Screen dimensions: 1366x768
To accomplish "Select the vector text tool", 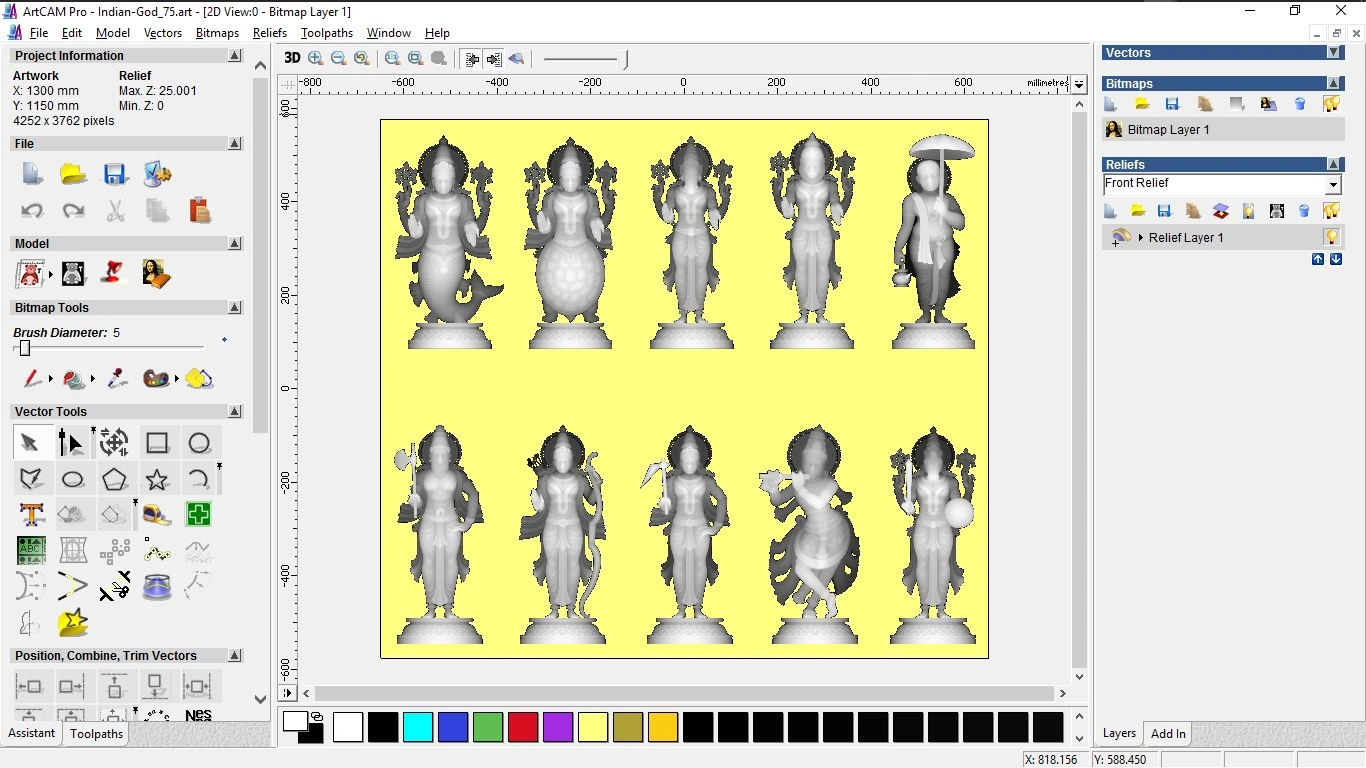I will tap(31, 515).
